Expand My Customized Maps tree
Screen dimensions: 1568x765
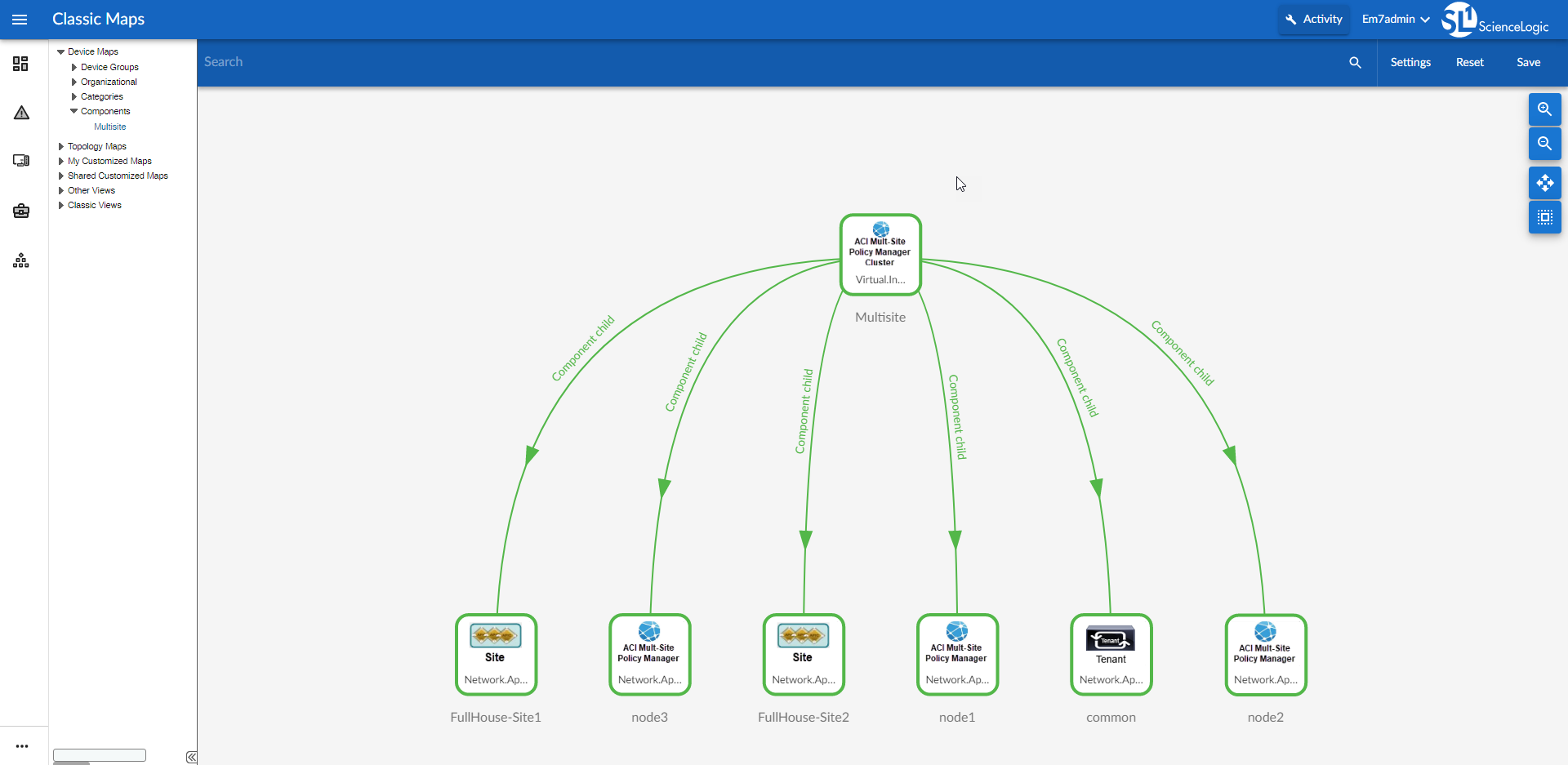pos(61,161)
